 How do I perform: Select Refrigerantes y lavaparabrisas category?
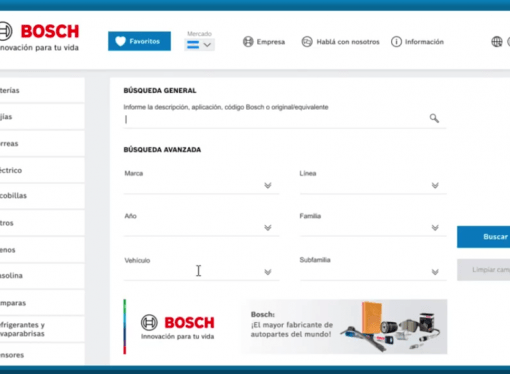[x=42, y=329]
